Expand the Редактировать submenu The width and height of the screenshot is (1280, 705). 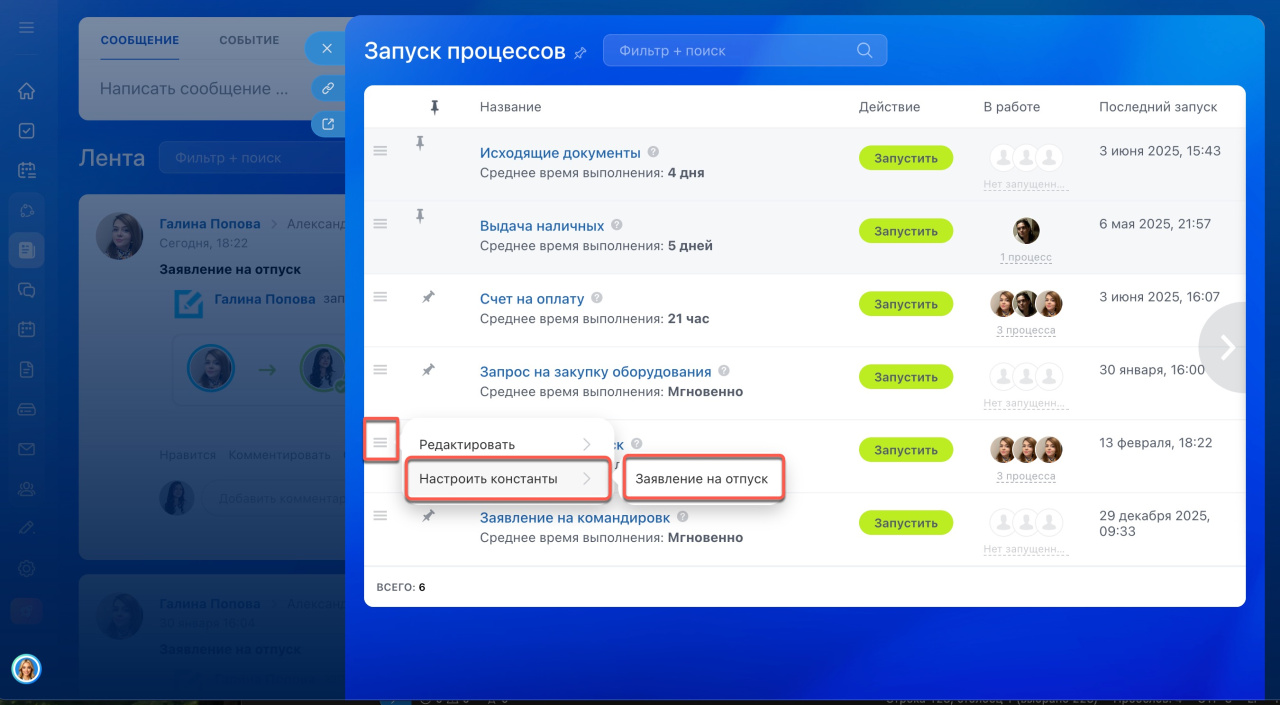coord(507,445)
